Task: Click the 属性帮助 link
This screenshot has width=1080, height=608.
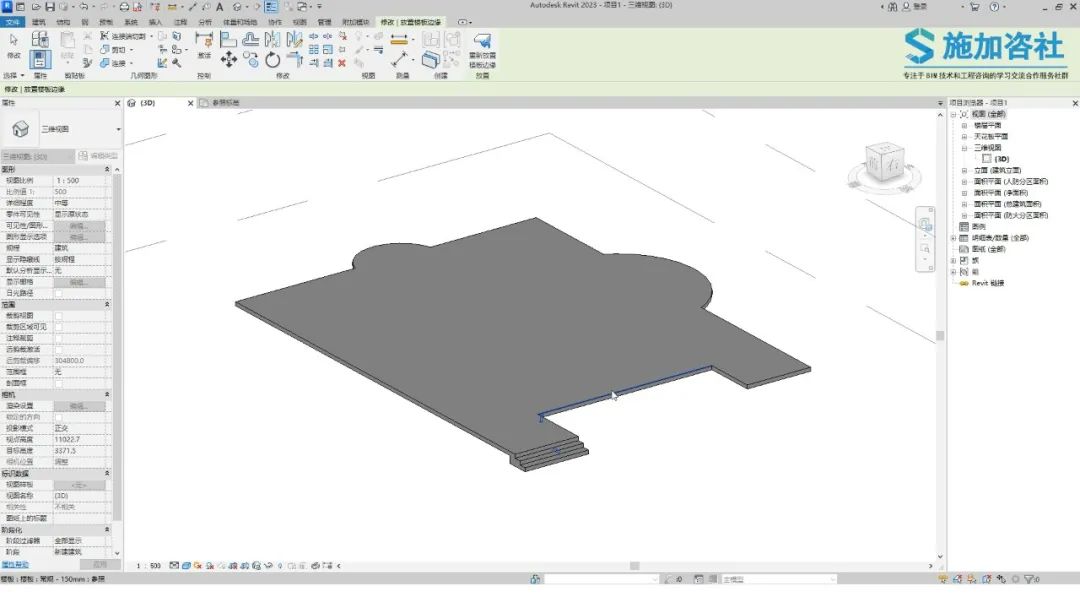Action: pos(15,565)
